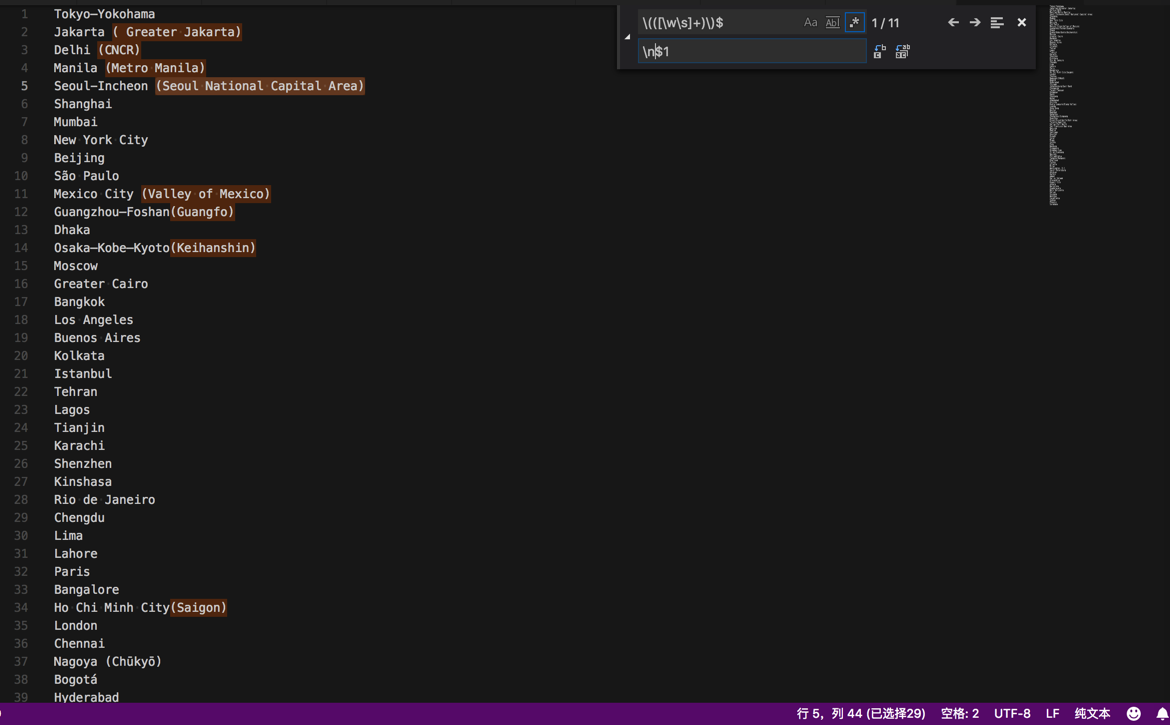Focus the replace input field
The width and height of the screenshot is (1170, 725).
pos(752,51)
